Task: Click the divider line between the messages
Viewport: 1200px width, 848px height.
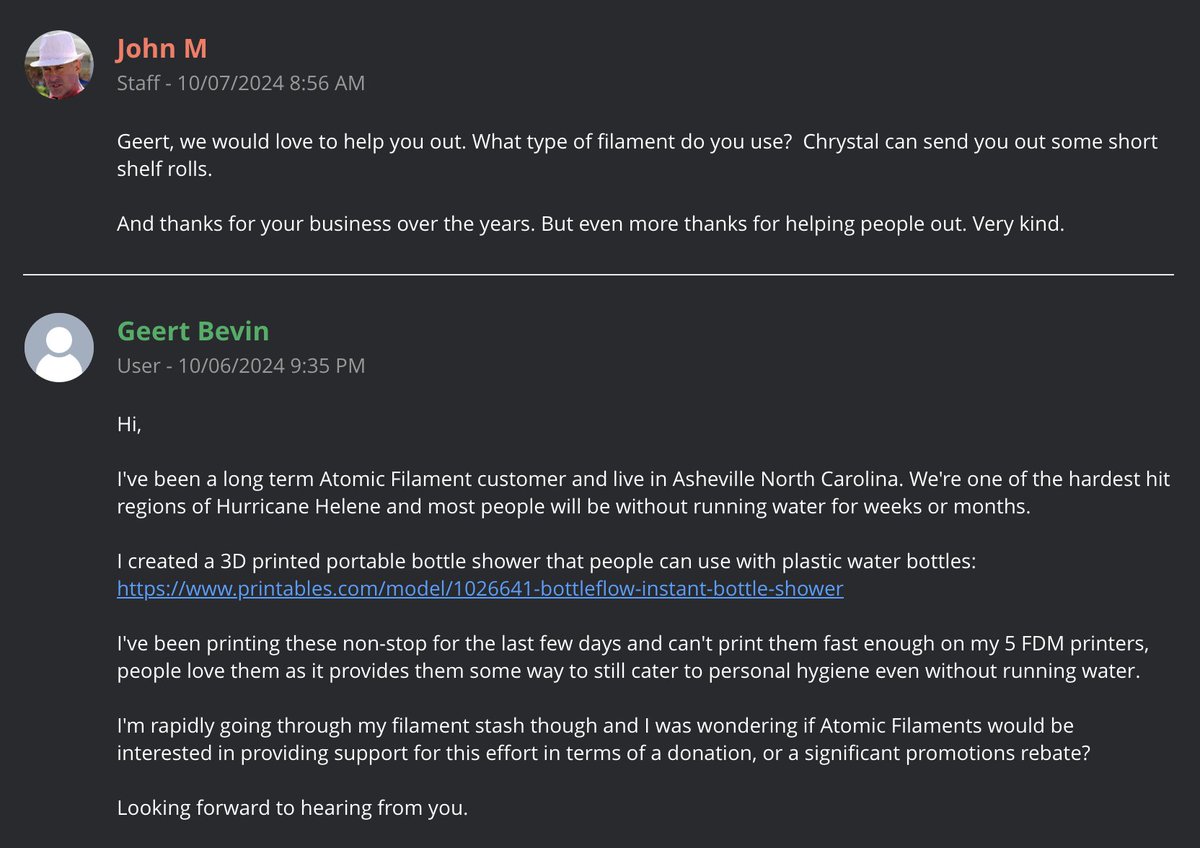Action: (598, 274)
